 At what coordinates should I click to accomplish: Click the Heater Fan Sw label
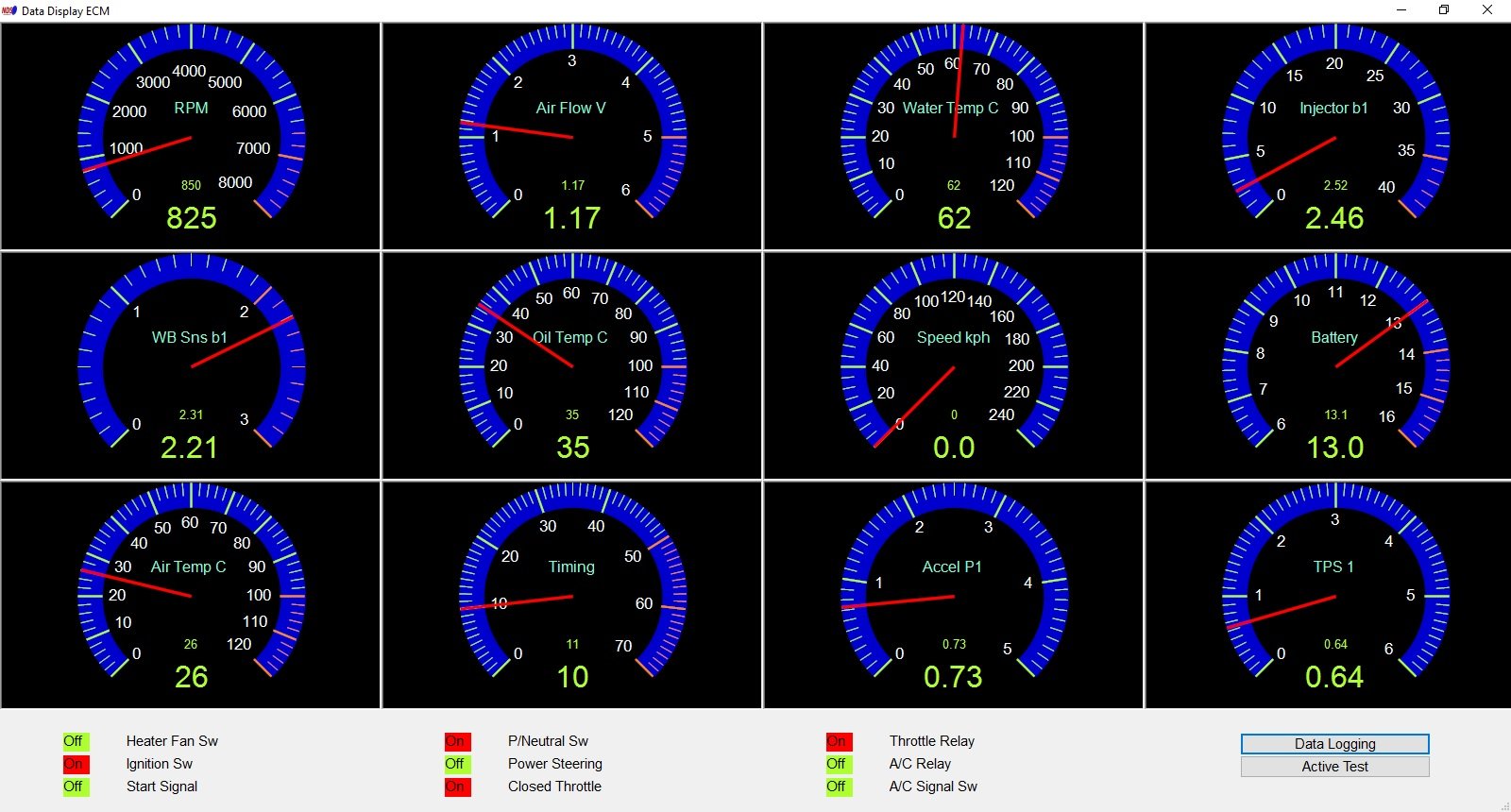click(172, 741)
